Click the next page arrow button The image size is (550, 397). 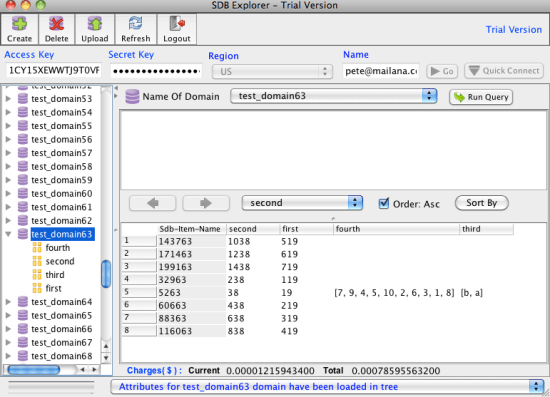(x=206, y=203)
